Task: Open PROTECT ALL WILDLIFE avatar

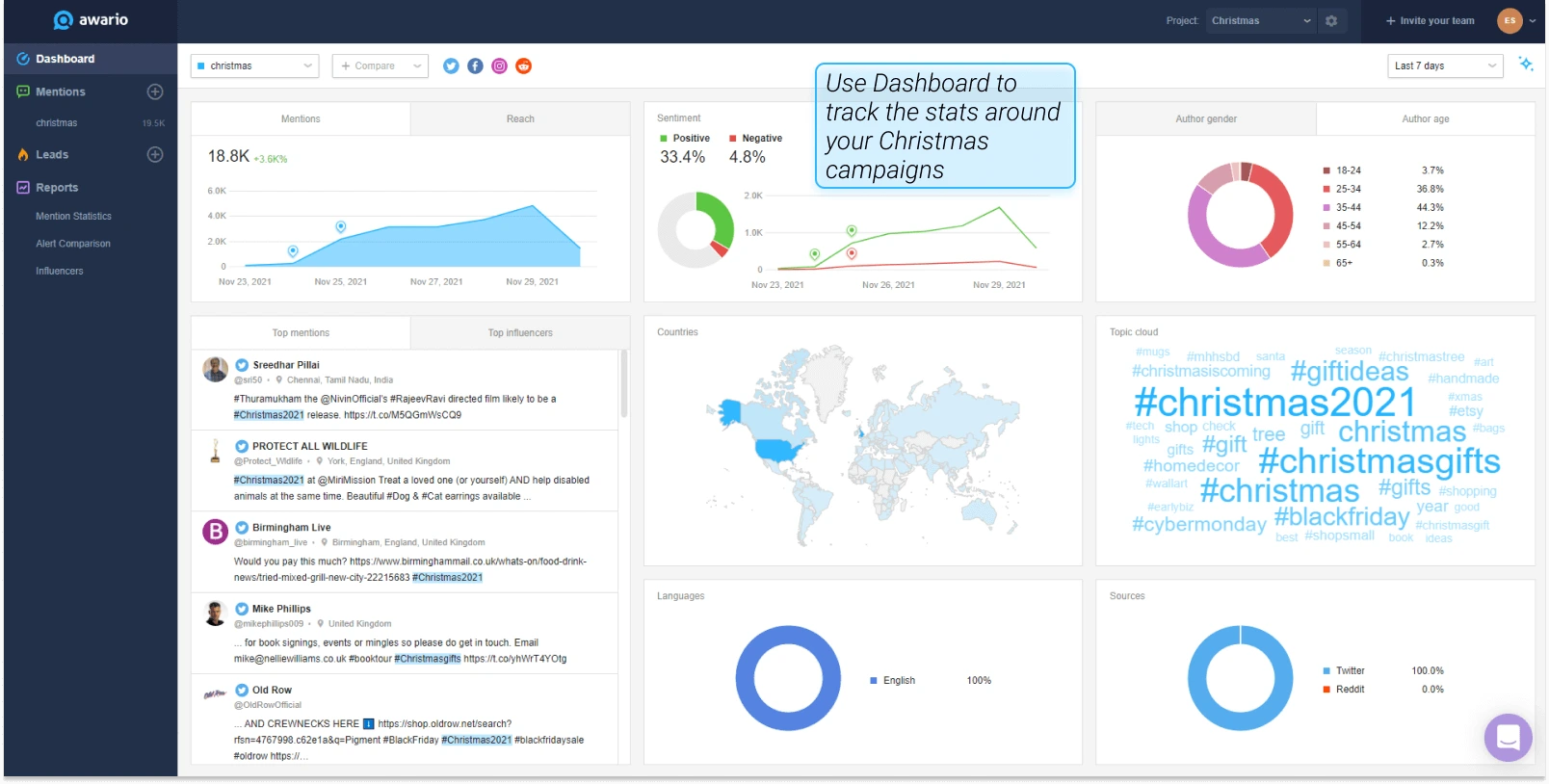Action: tap(215, 450)
